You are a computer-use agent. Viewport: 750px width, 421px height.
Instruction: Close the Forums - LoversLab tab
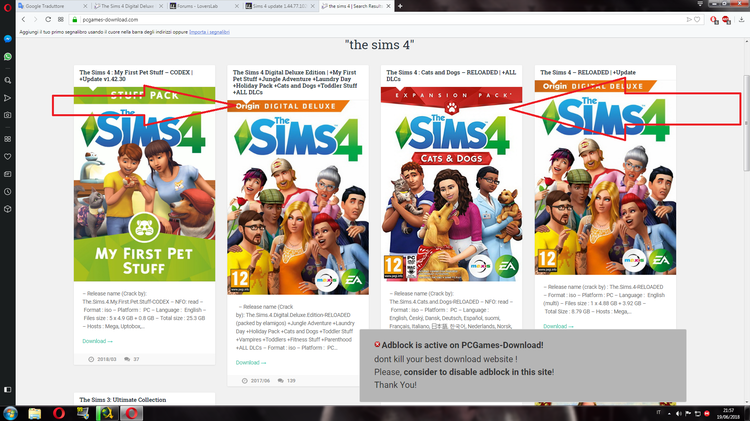coord(237,6)
